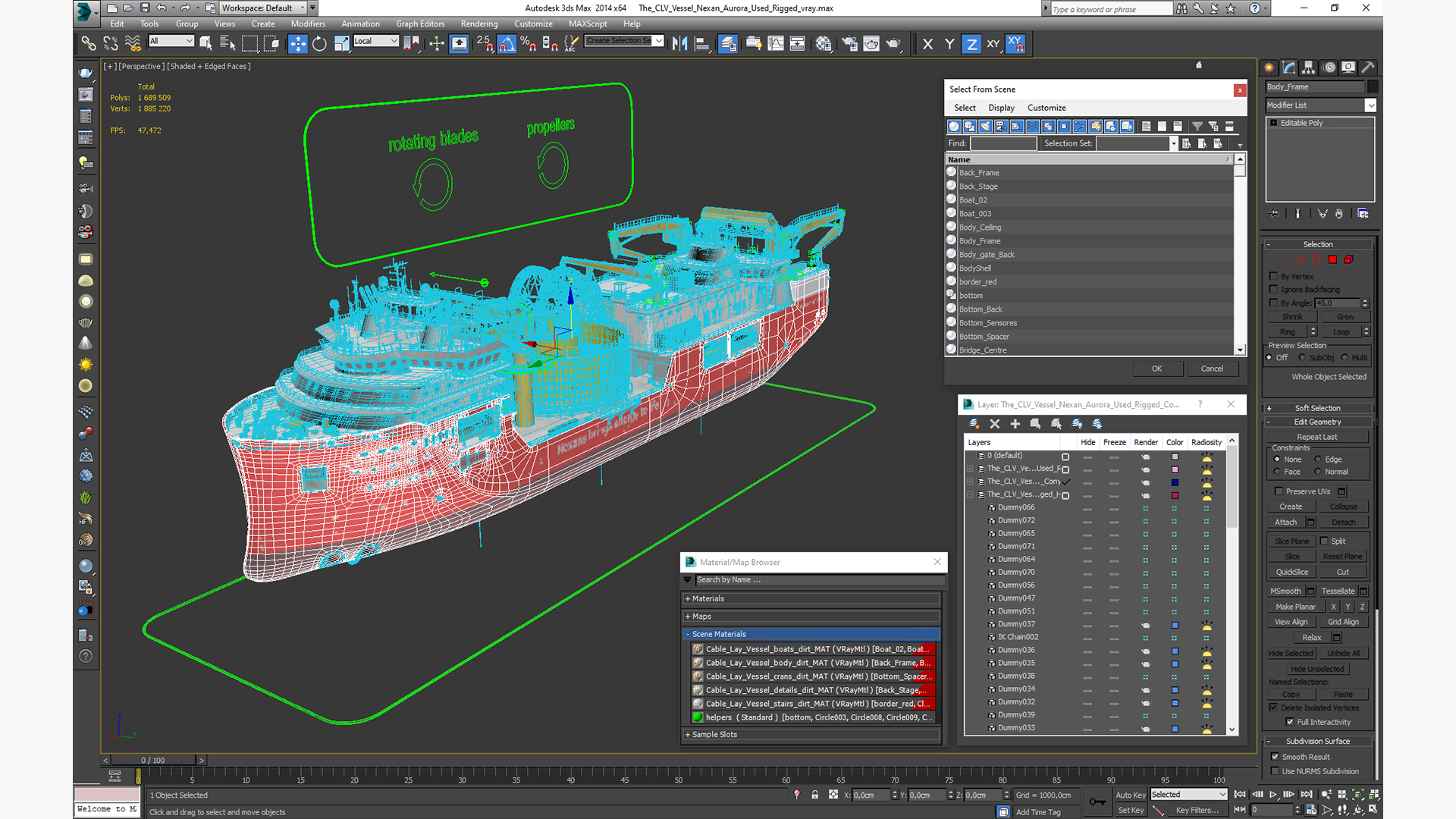Open the Curve Editor icon in toolbar
1456x819 pixels.
pyautogui.click(x=776, y=44)
